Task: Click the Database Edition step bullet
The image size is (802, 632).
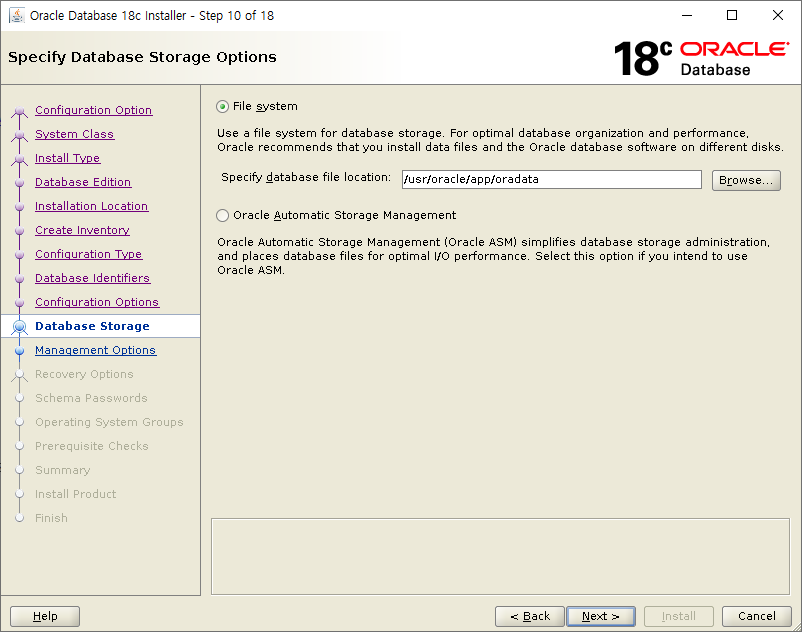Action: pos(19,183)
